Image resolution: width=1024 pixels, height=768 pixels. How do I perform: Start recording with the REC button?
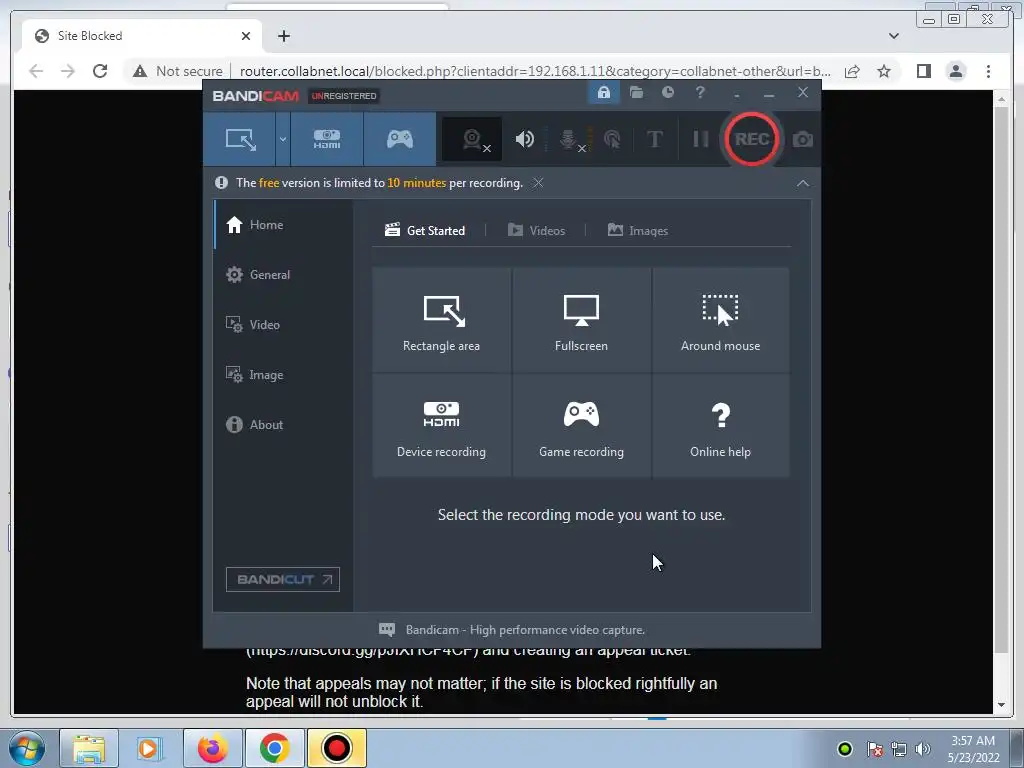752,139
